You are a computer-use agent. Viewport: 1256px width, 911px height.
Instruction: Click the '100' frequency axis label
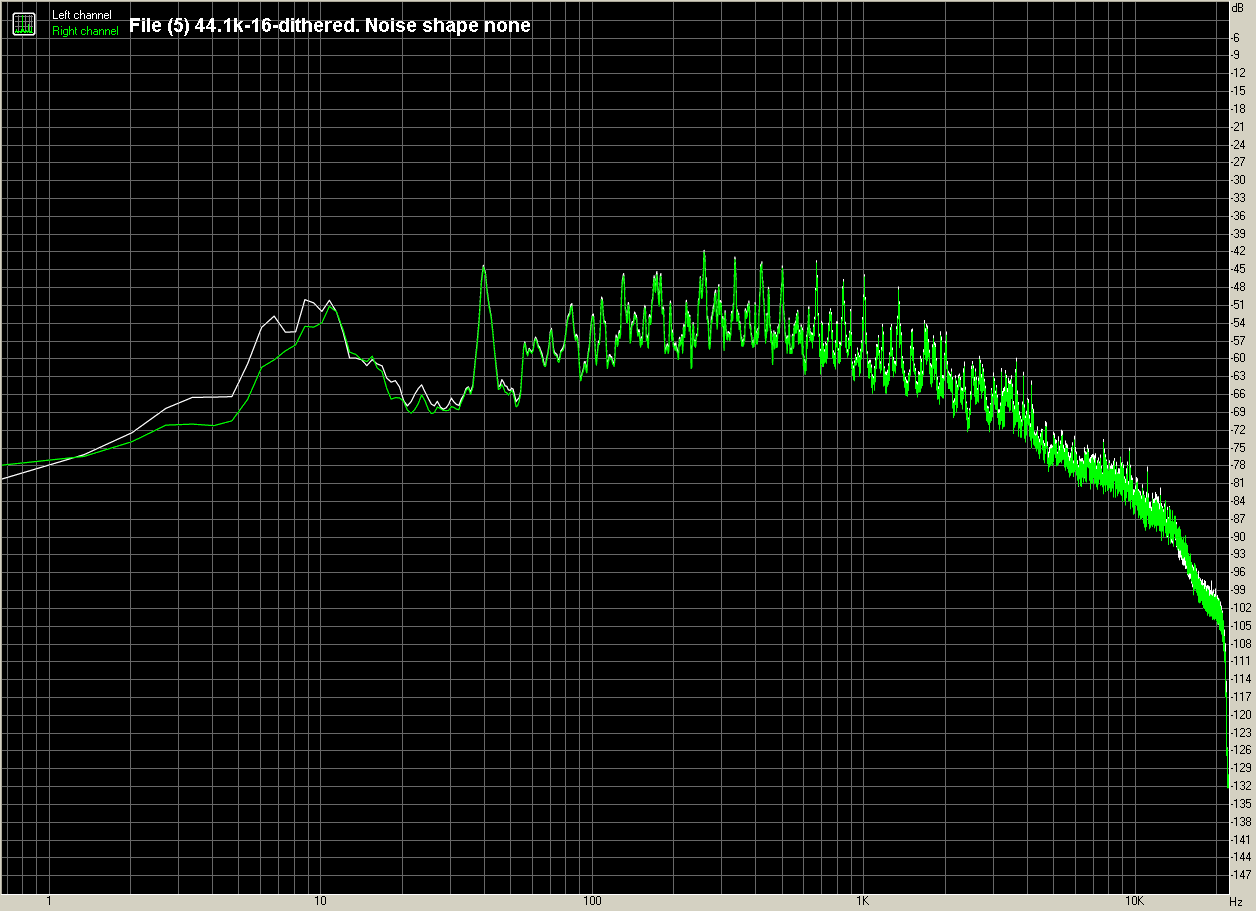pyautogui.click(x=591, y=902)
